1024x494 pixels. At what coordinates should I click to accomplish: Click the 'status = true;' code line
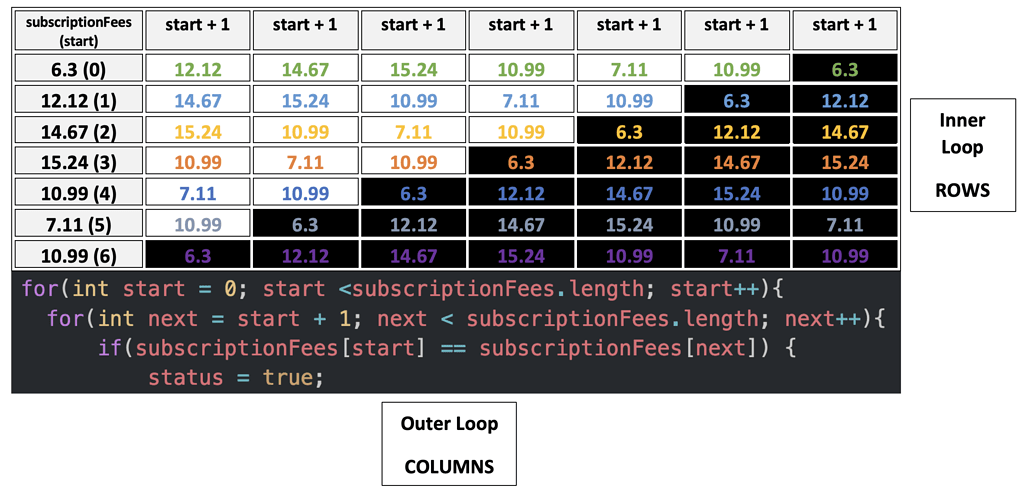[236, 378]
